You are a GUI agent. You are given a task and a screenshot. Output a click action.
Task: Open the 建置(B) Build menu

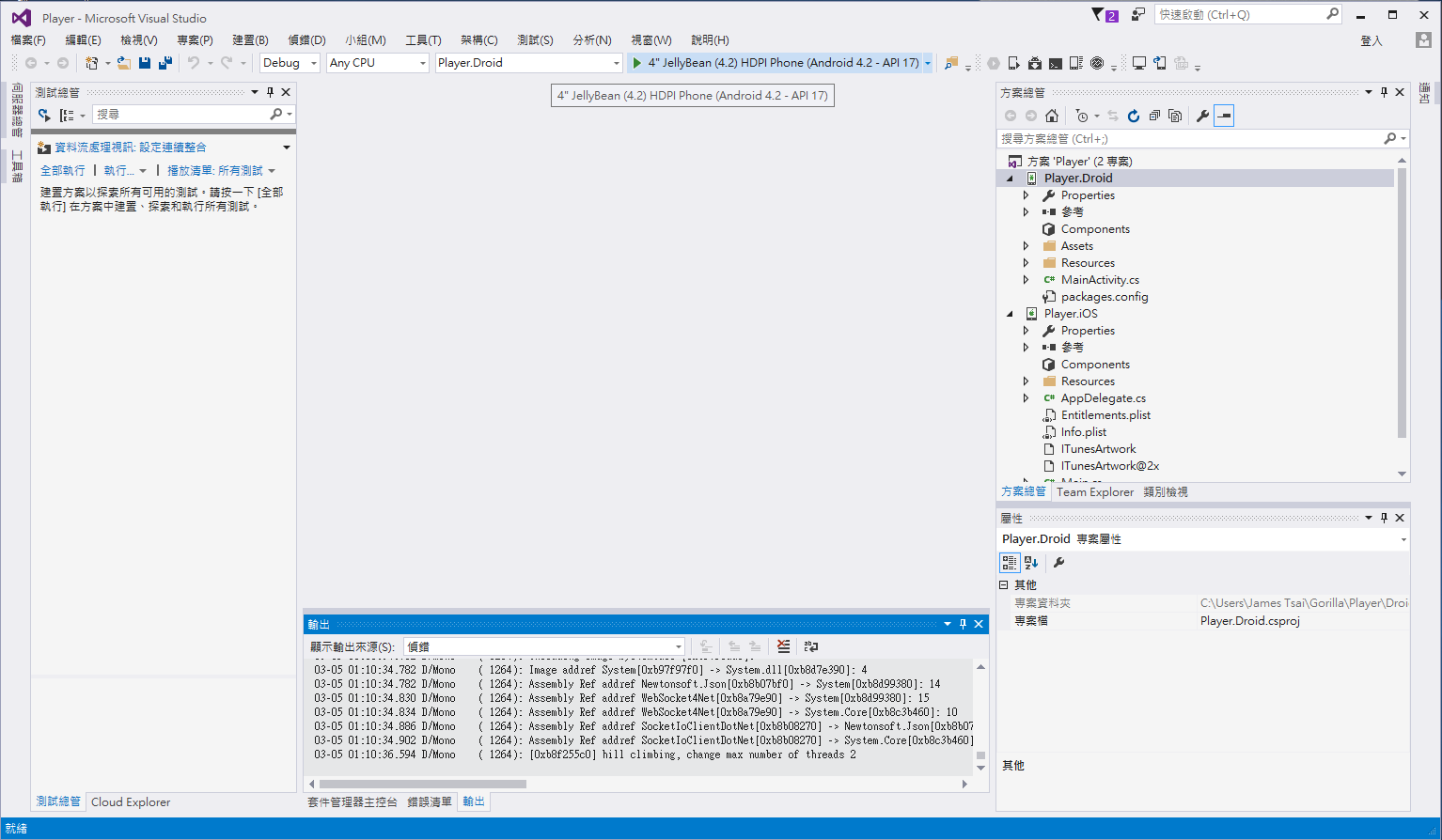(x=250, y=40)
